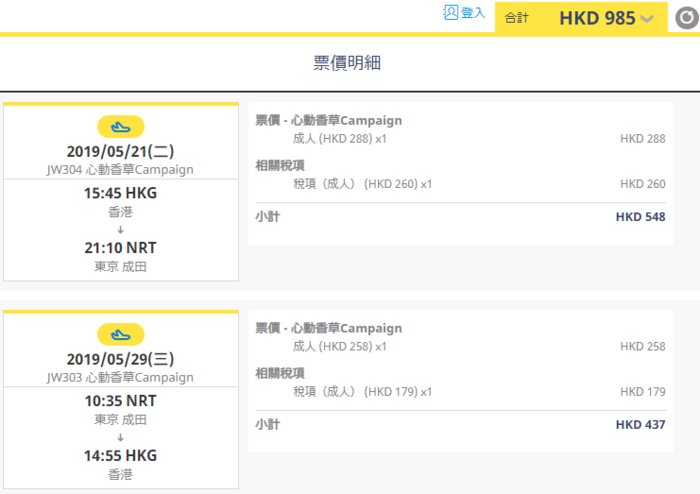Click the outbound subtotal HKD 548
Screen dimensions: 700x494
pyautogui.click(x=640, y=217)
